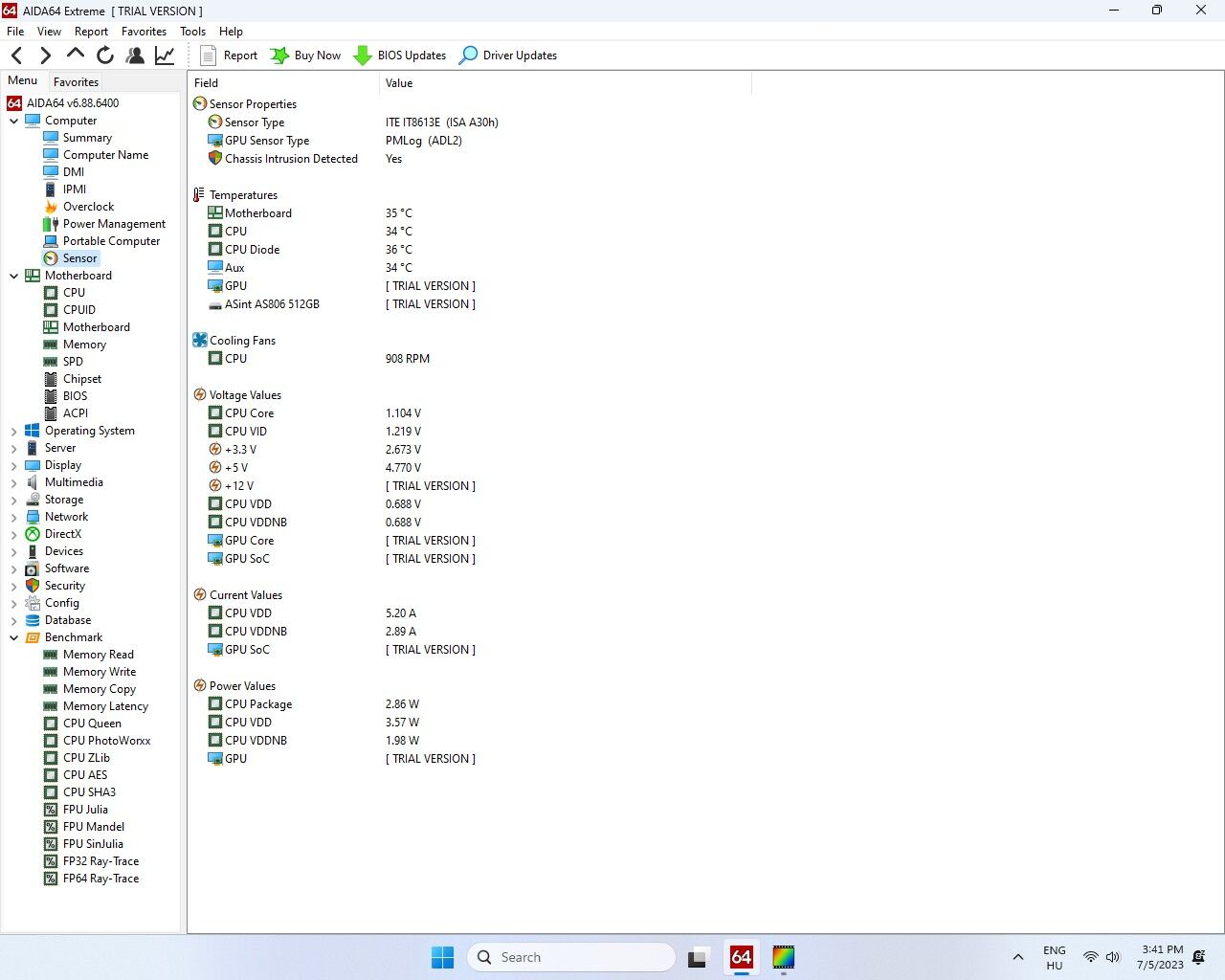This screenshot has height=980, width=1225.
Task: Collapse the Motherboard tree node
Action: (x=13, y=276)
